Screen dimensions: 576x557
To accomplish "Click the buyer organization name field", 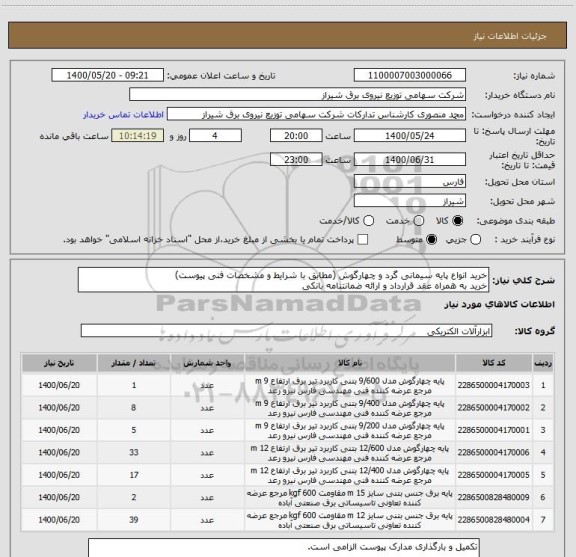I will 297,95.
